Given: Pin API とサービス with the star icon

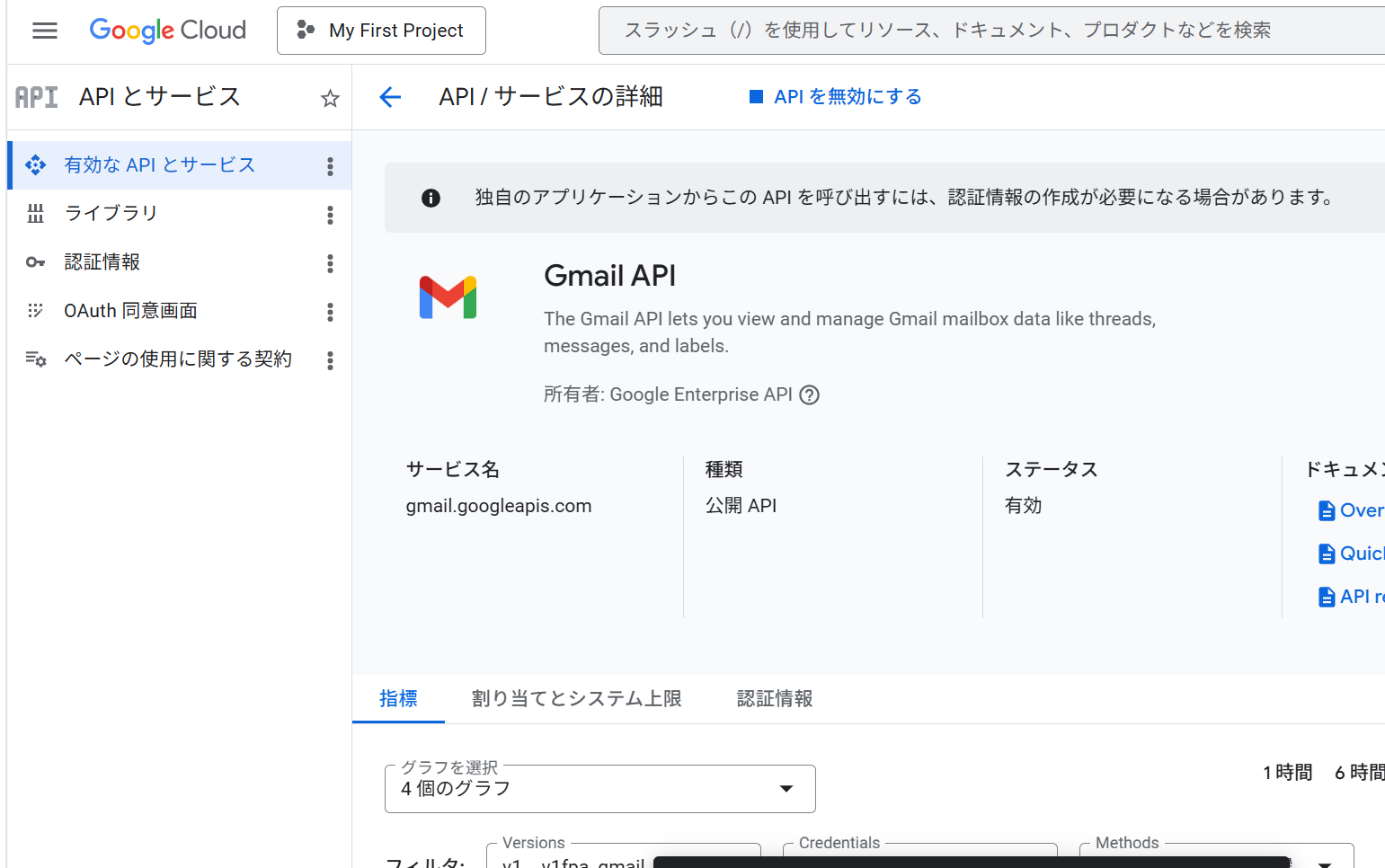Looking at the screenshot, I should (x=330, y=98).
